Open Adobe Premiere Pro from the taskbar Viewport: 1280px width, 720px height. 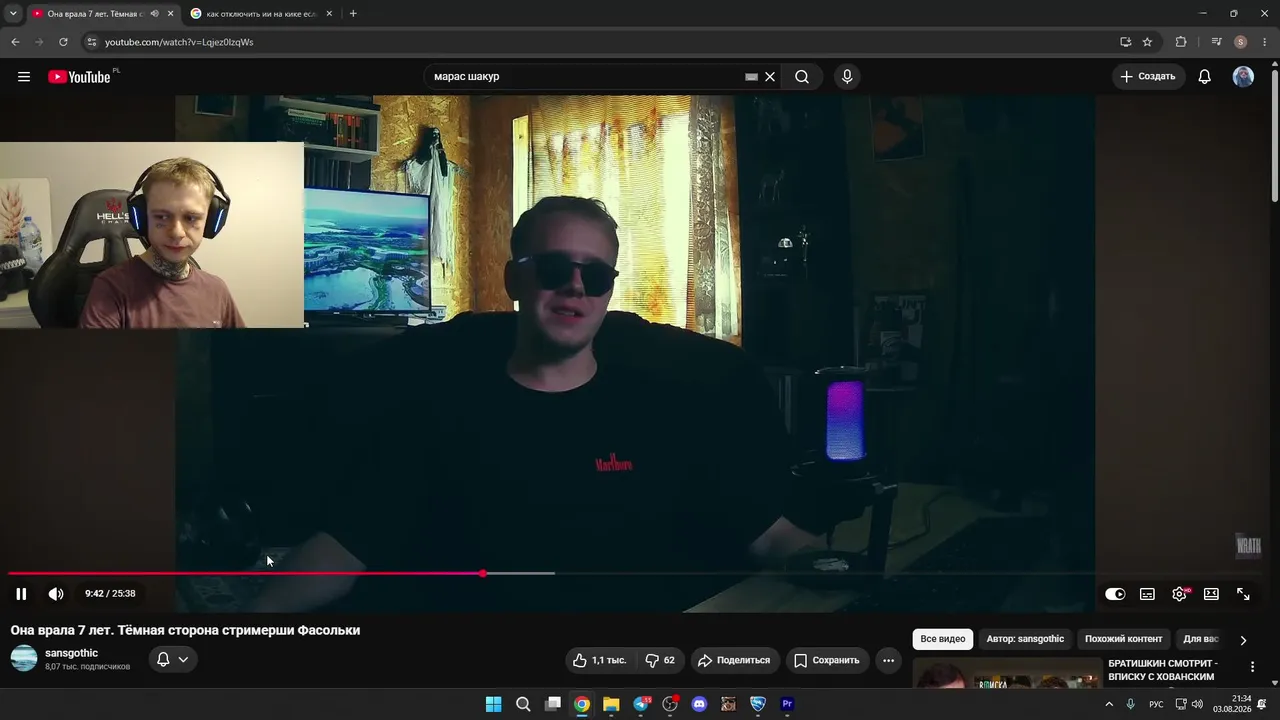(787, 704)
